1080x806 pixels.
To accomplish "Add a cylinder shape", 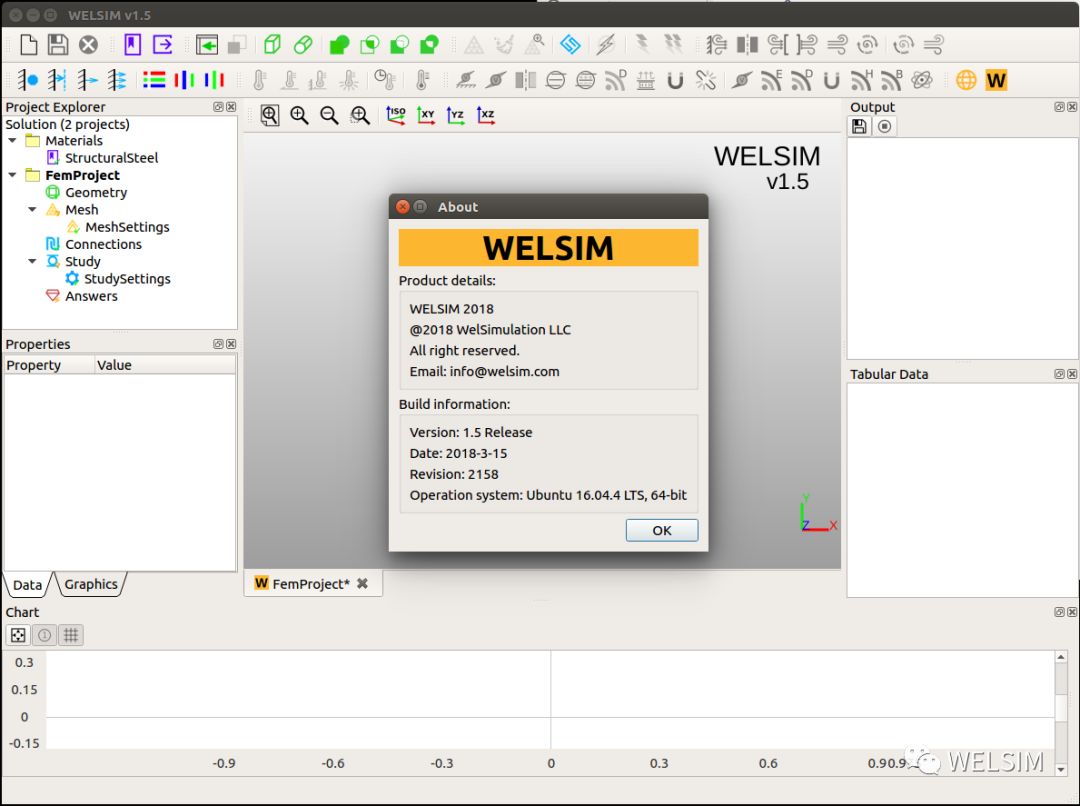I will point(303,45).
